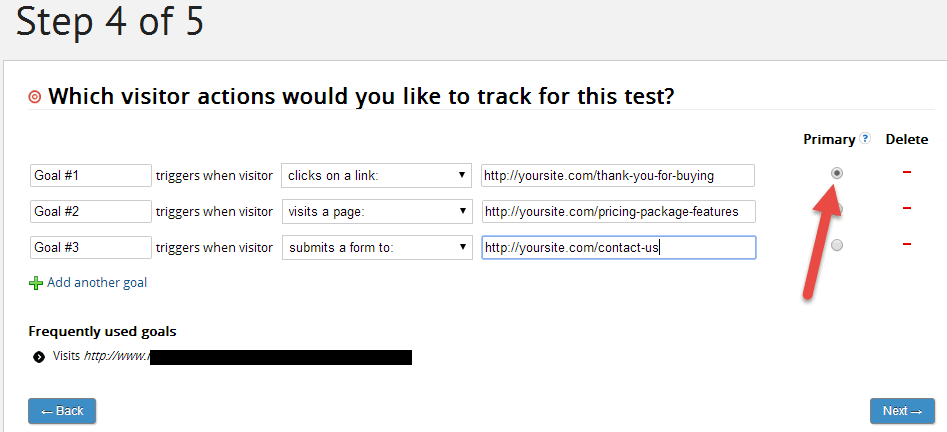The height and width of the screenshot is (432, 947).
Task: Click the contact-us URL field
Action: click(617, 247)
